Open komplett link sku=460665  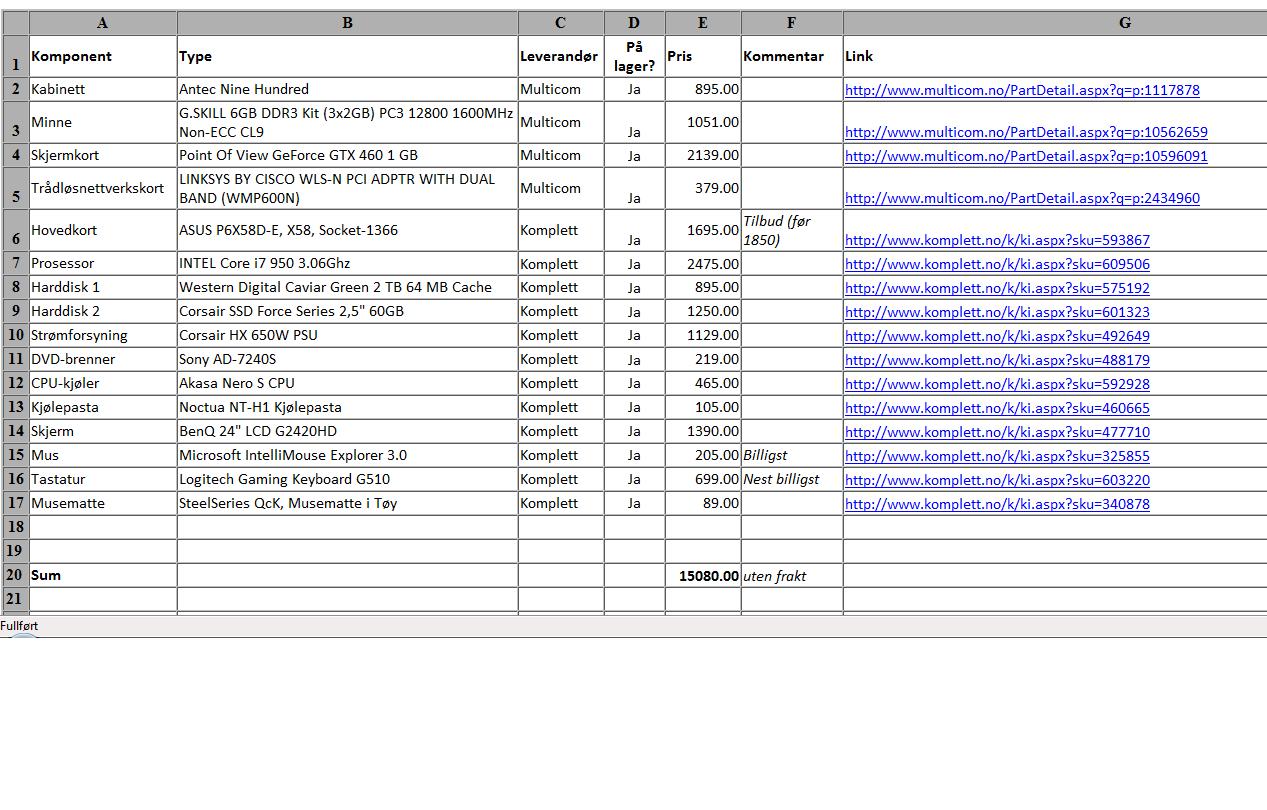997,408
